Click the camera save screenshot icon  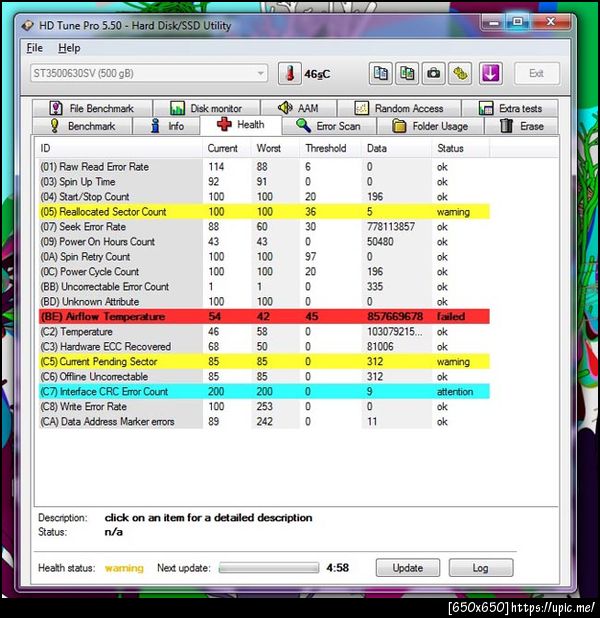click(434, 73)
